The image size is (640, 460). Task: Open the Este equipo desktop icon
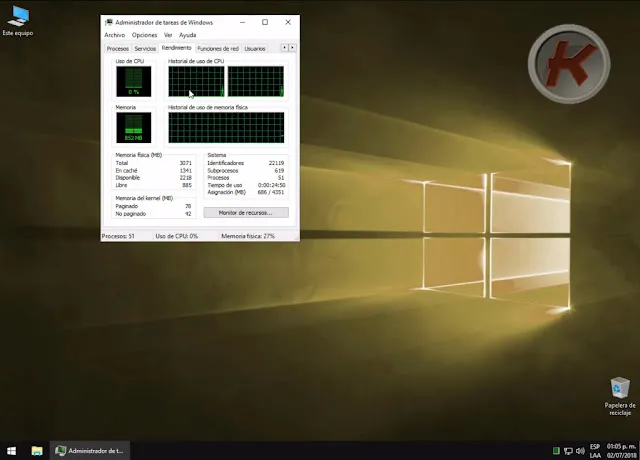click(x=18, y=21)
